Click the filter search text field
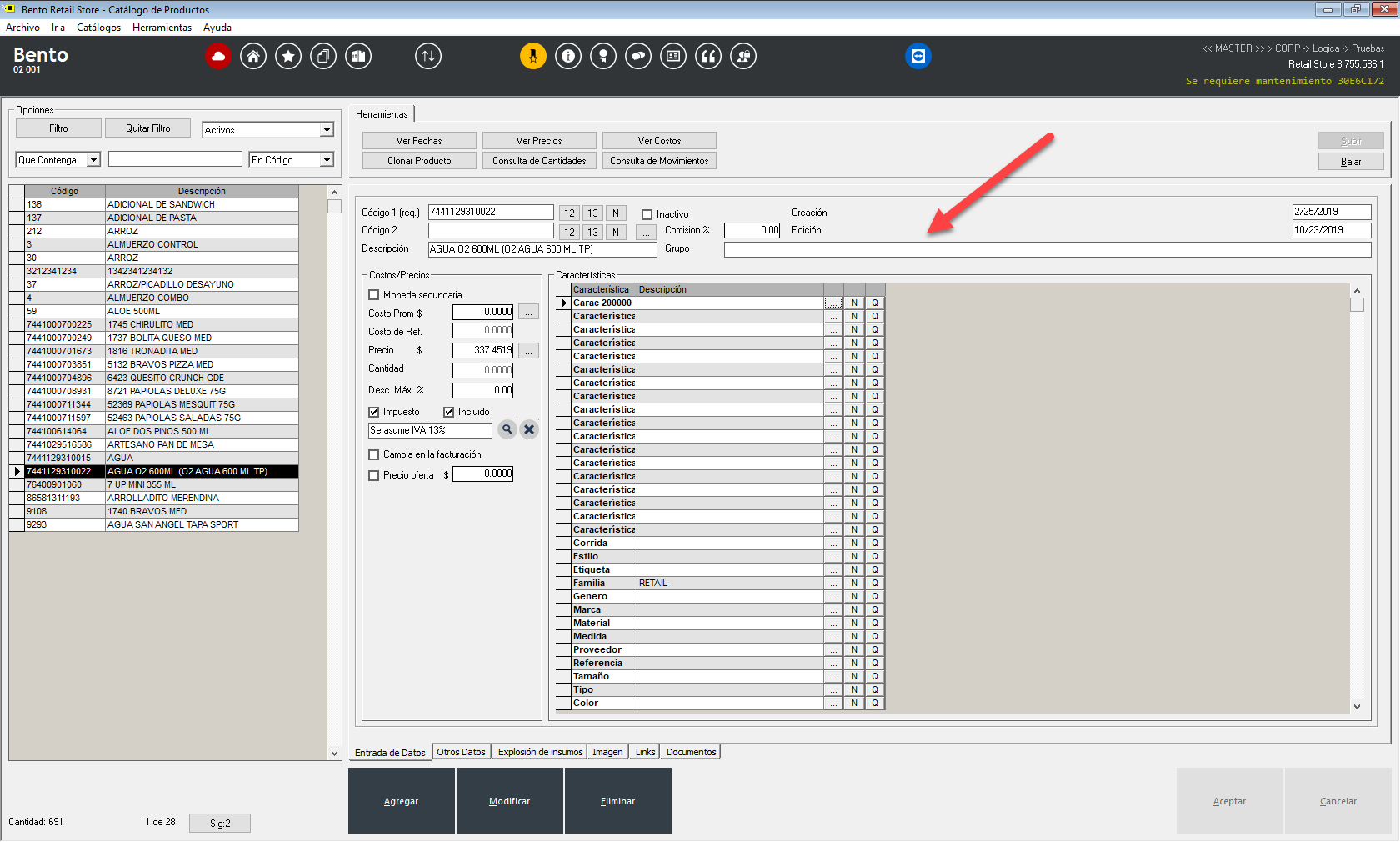Image resolution: width=1400 pixels, height=842 pixels. click(x=175, y=159)
